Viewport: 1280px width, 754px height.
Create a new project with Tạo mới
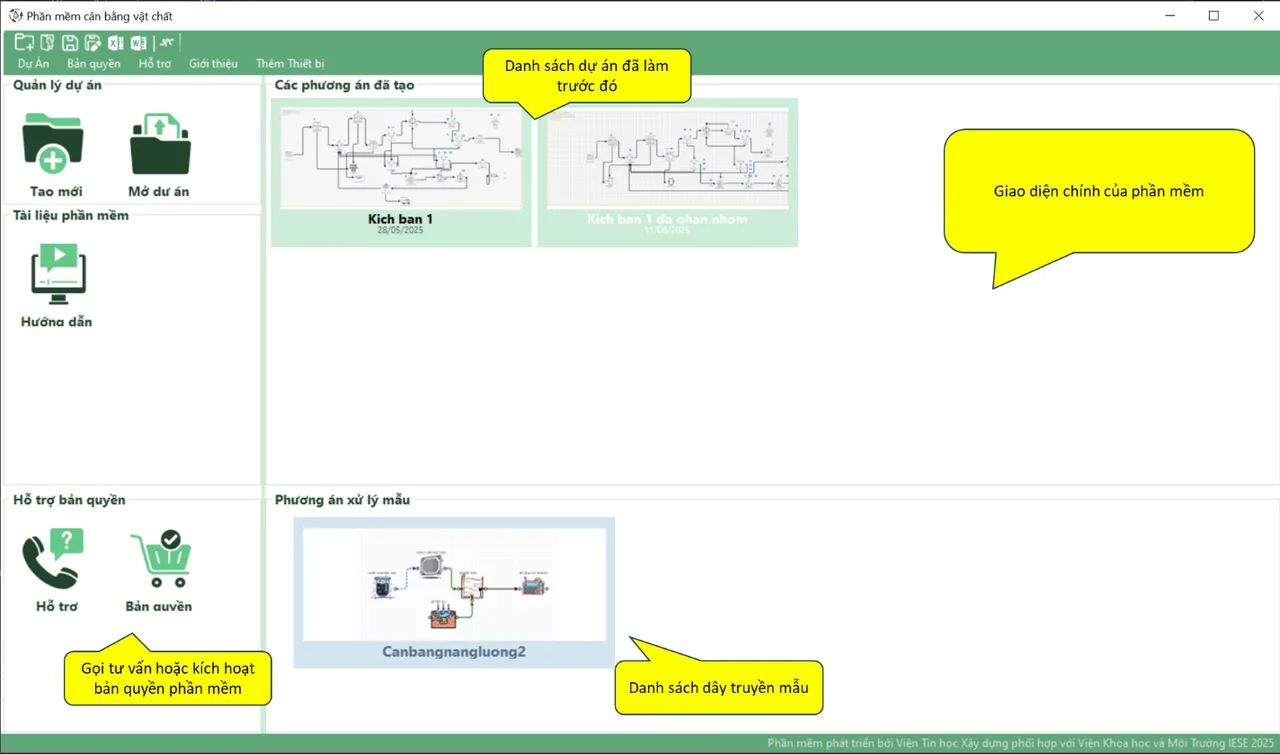pos(55,156)
